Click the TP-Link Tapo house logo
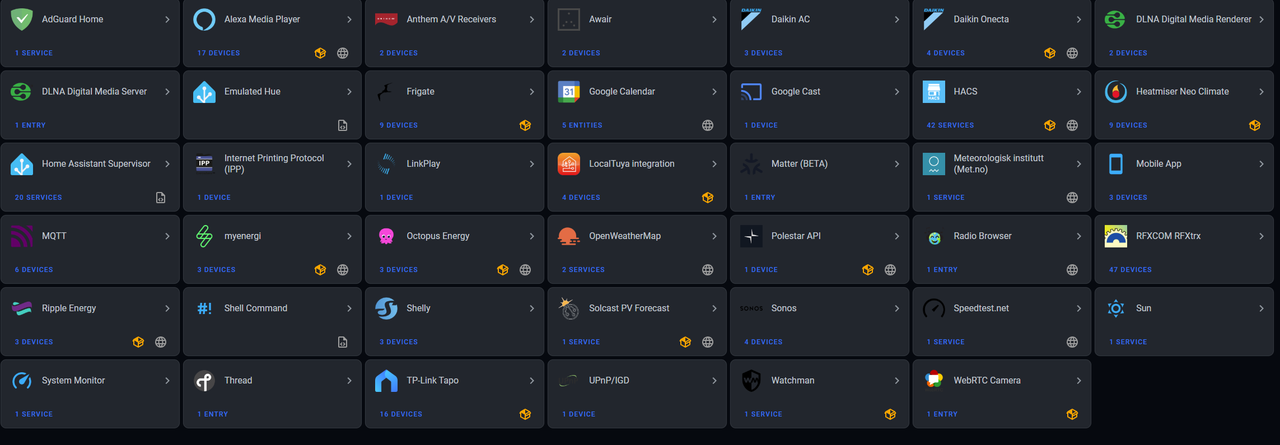 (x=386, y=380)
